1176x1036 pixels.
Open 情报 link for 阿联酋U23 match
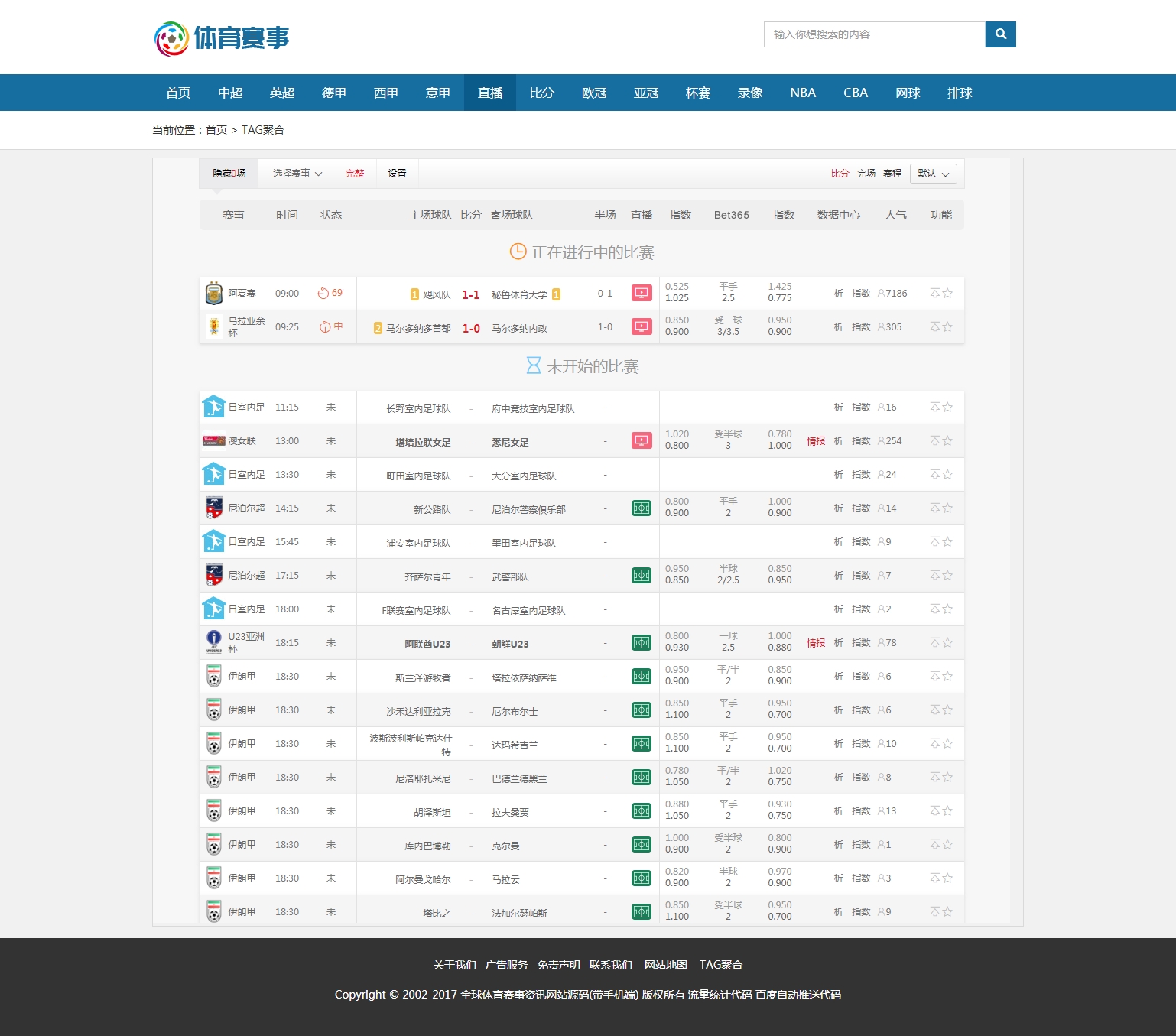pyautogui.click(x=815, y=643)
